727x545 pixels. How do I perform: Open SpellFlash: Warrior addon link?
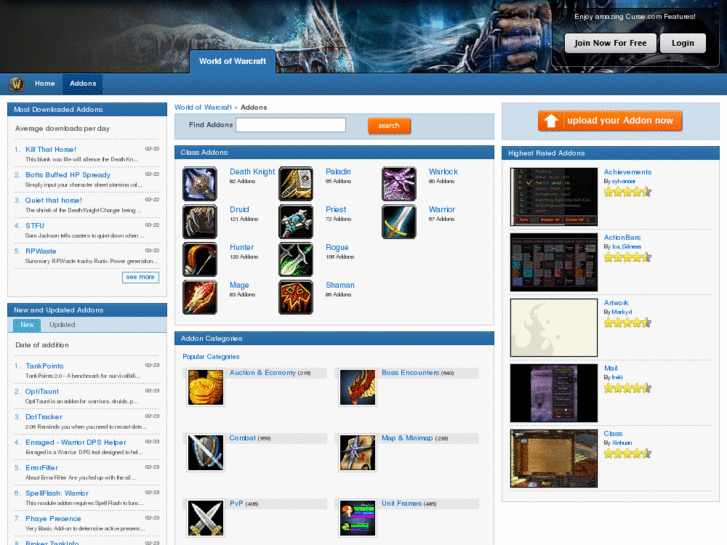pos(57,494)
